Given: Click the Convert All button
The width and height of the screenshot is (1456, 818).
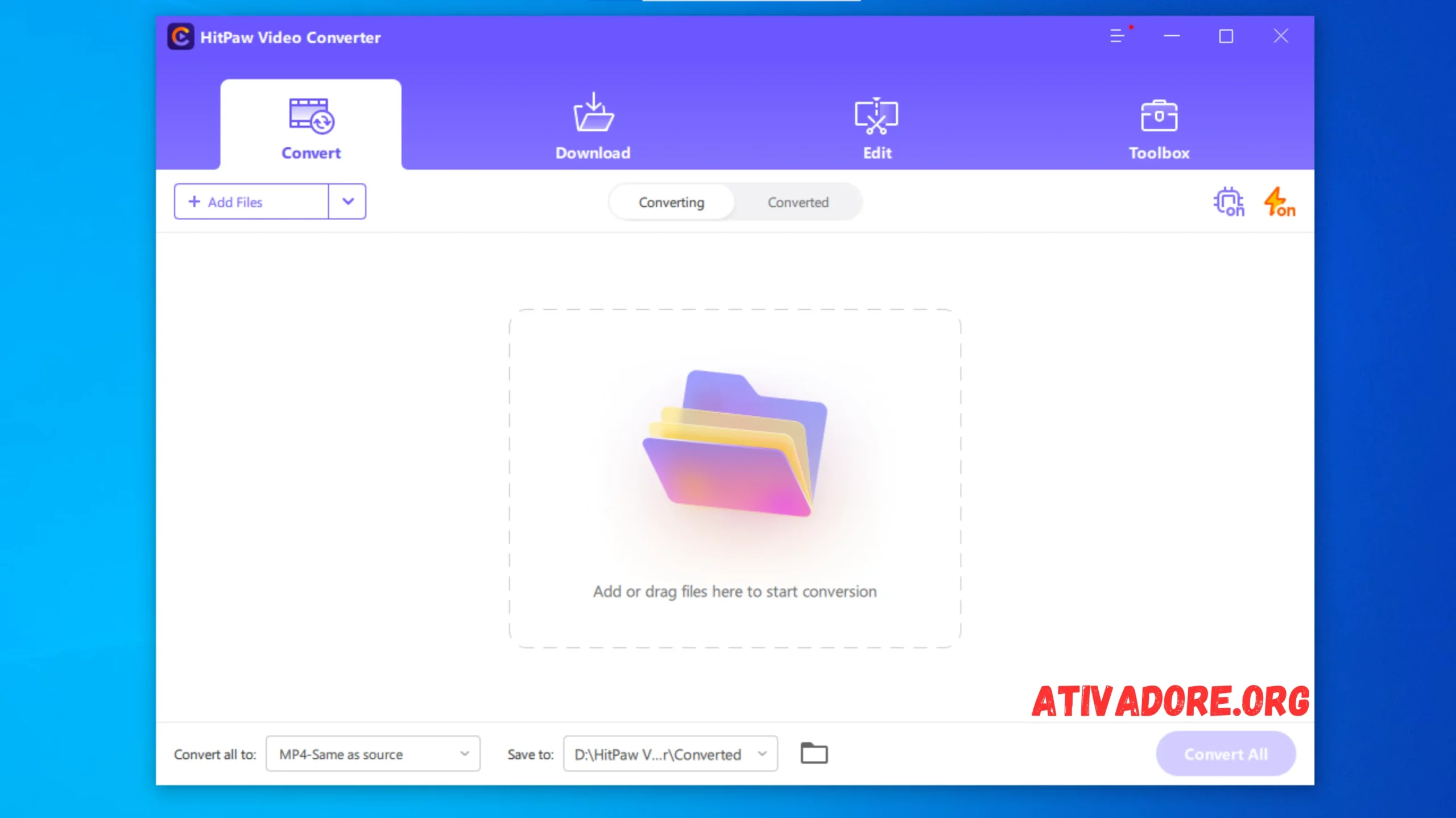Looking at the screenshot, I should pos(1225,754).
